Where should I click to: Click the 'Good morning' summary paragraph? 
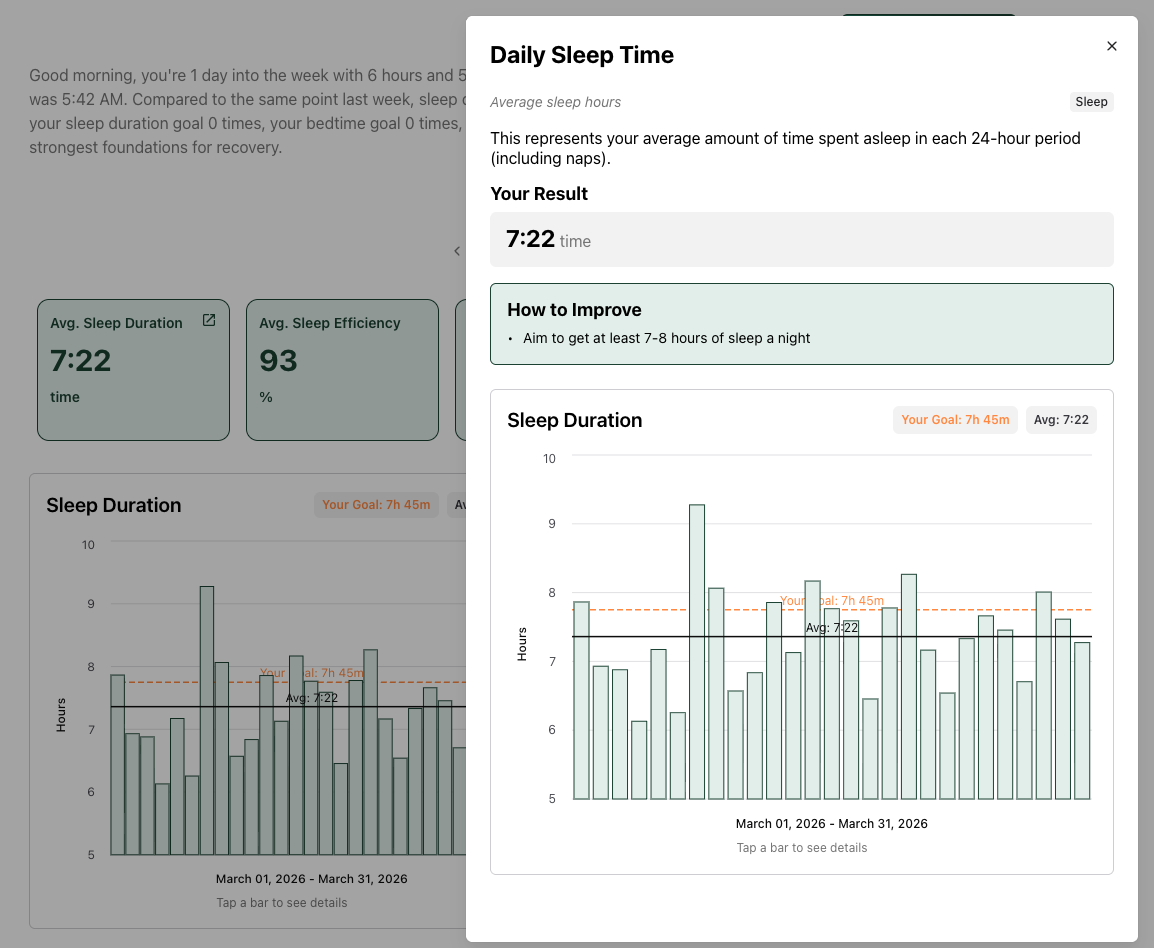point(247,111)
